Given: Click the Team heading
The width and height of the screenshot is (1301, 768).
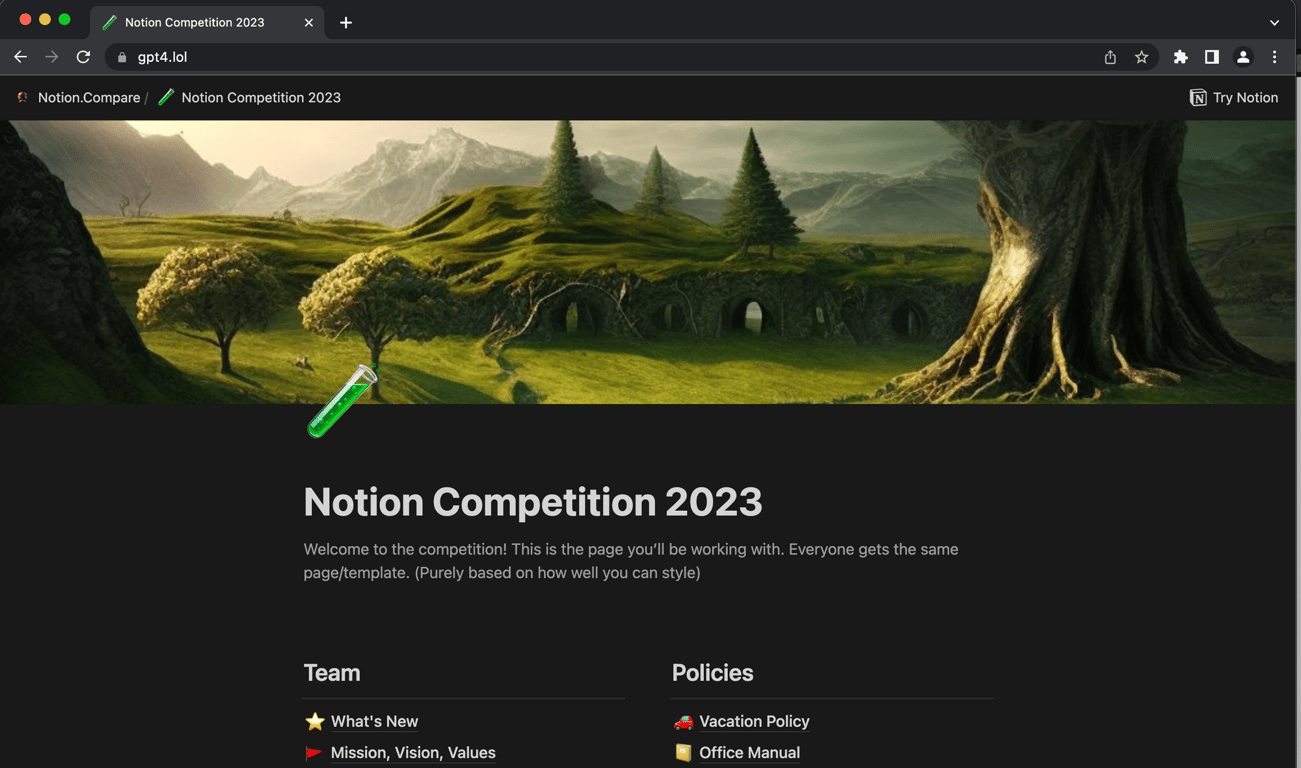Looking at the screenshot, I should pos(332,673).
